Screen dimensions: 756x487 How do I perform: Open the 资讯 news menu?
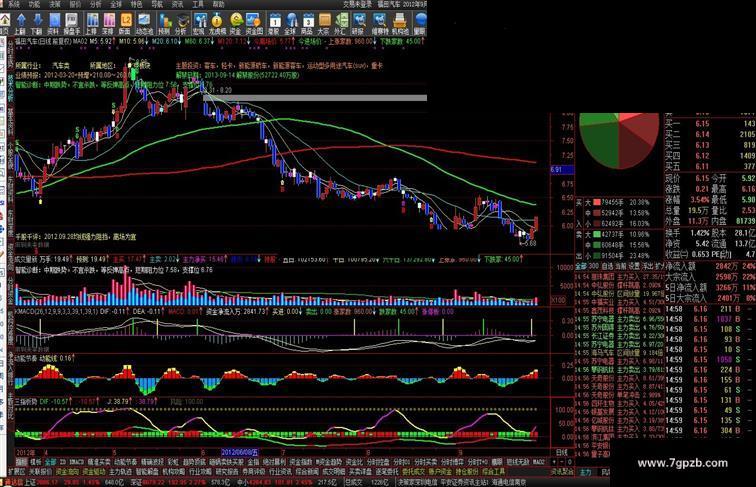tap(177, 4)
